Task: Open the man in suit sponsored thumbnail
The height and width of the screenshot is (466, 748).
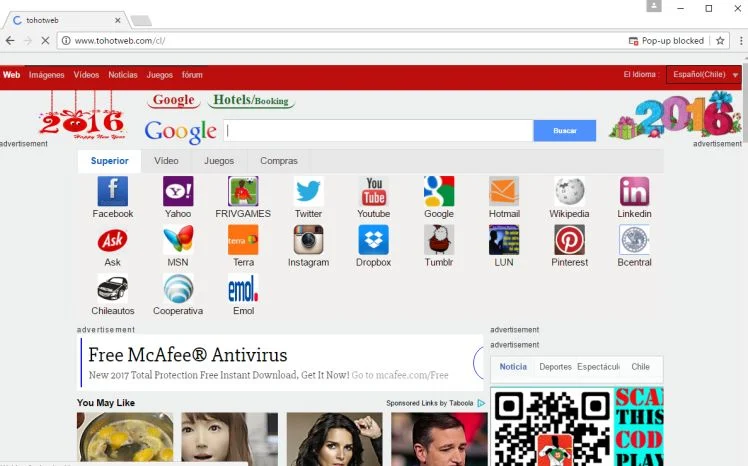Action: click(x=439, y=439)
